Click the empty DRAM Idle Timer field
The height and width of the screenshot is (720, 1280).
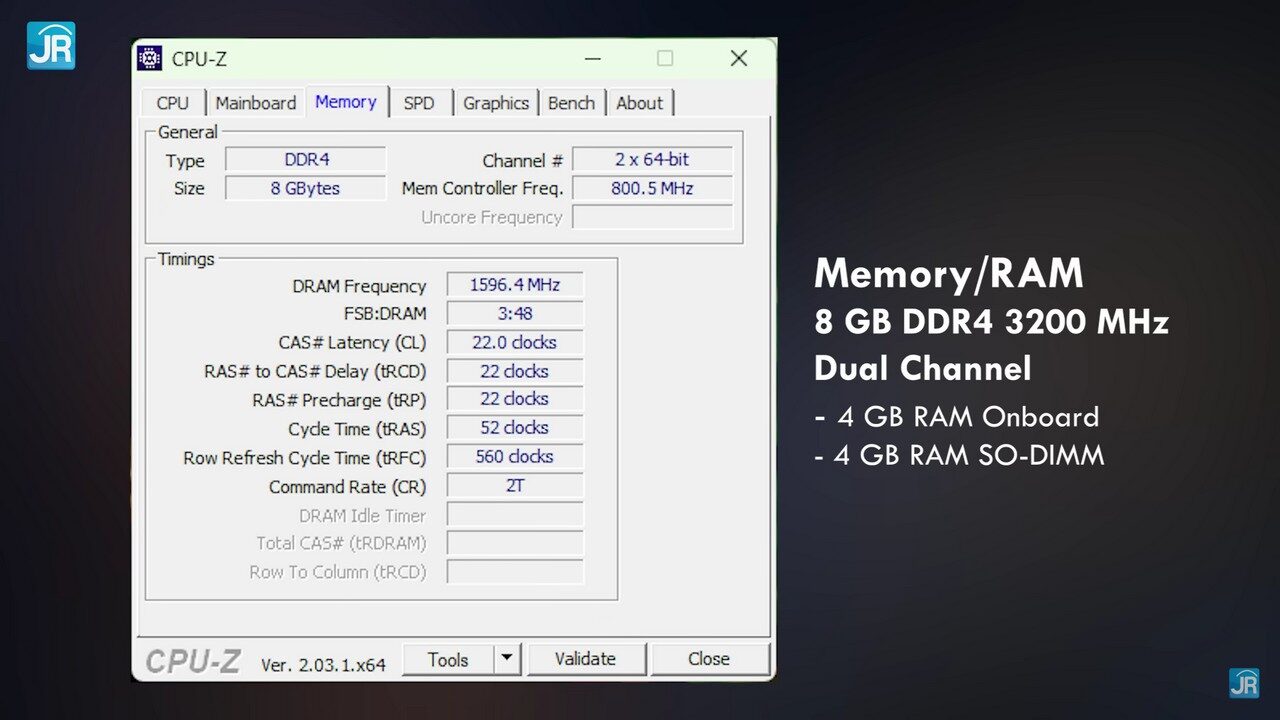(515, 515)
